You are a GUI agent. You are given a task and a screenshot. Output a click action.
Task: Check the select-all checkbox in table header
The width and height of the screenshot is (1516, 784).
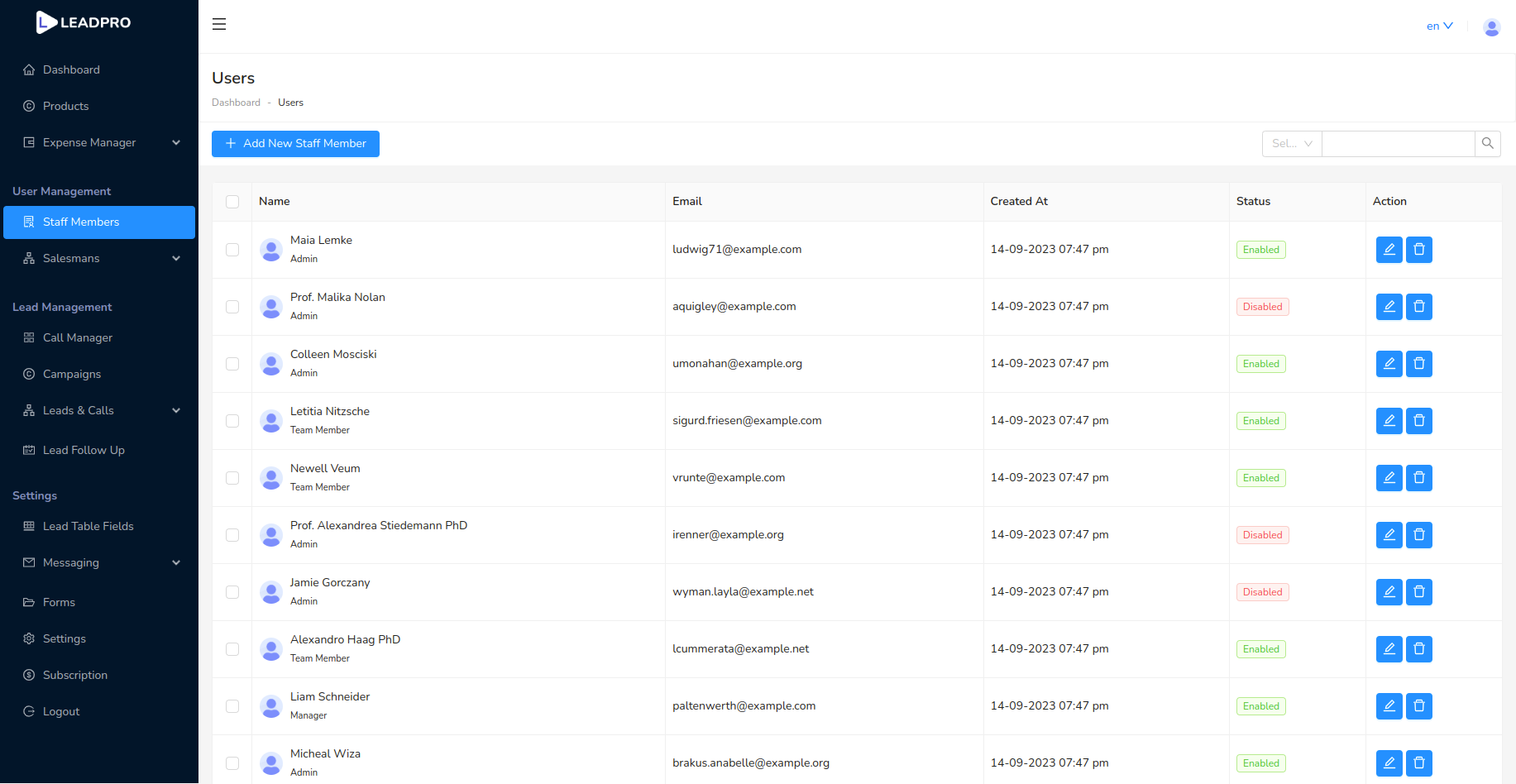tap(232, 202)
